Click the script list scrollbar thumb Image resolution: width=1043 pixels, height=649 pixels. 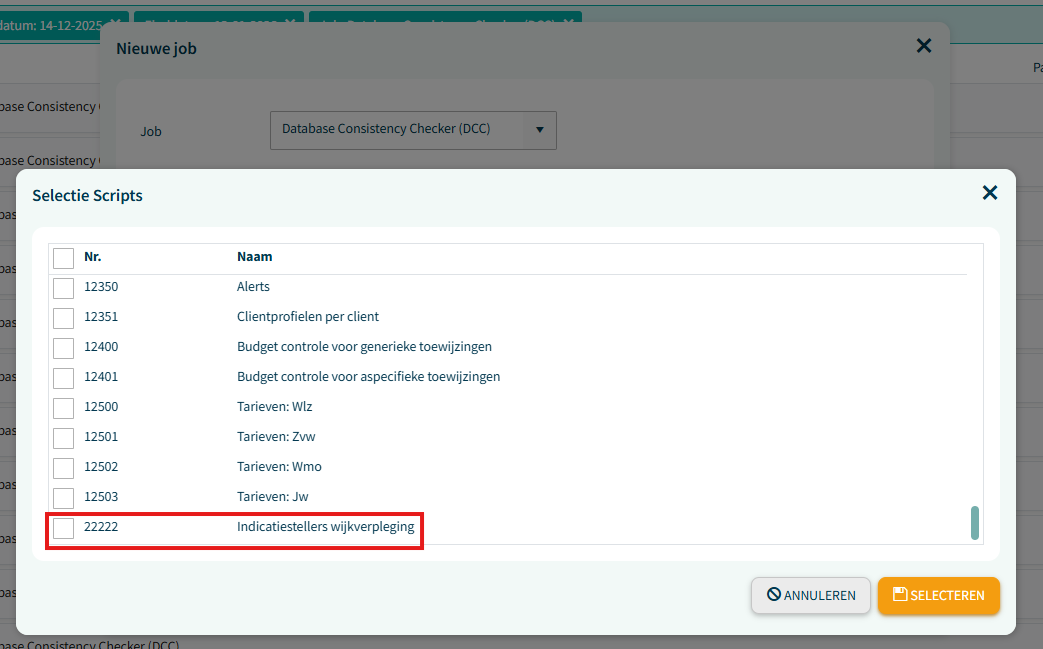click(975, 522)
